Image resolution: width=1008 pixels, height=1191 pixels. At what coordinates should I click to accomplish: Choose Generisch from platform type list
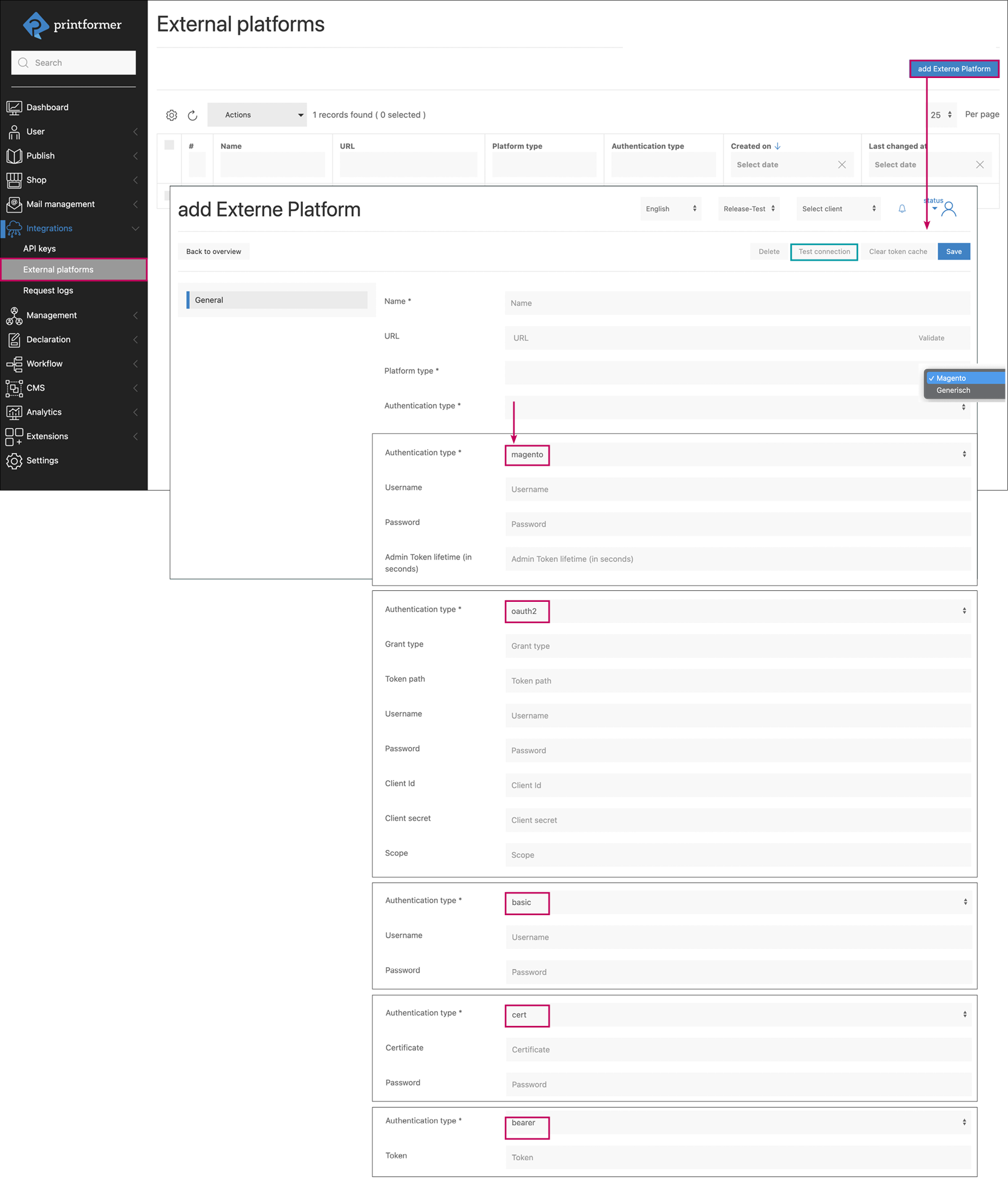pos(953,391)
